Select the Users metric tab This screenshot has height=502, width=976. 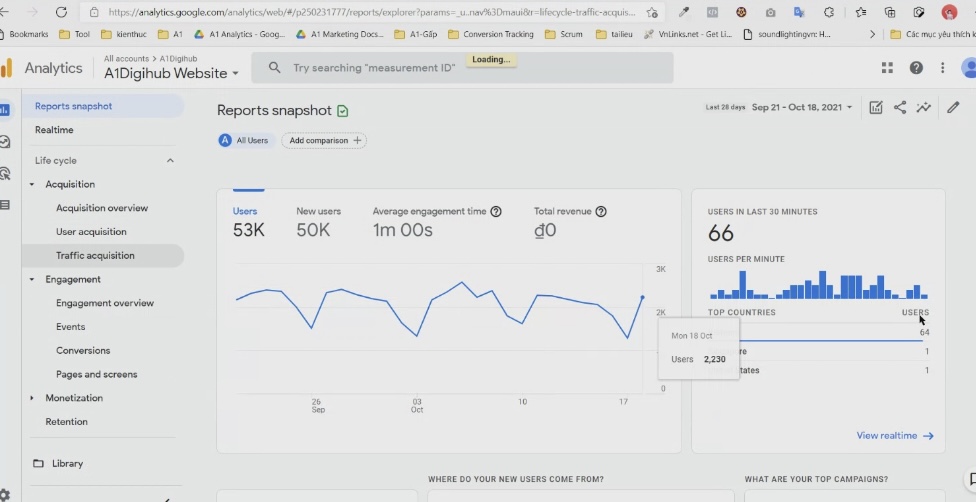(248, 222)
